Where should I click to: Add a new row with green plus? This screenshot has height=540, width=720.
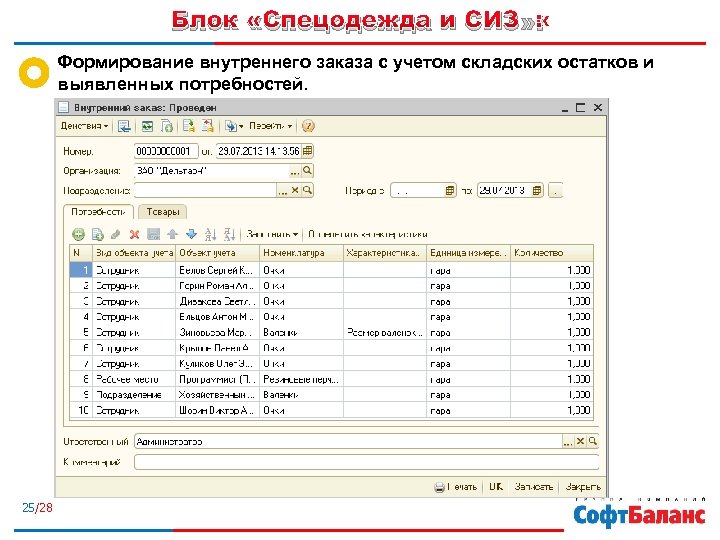point(79,235)
